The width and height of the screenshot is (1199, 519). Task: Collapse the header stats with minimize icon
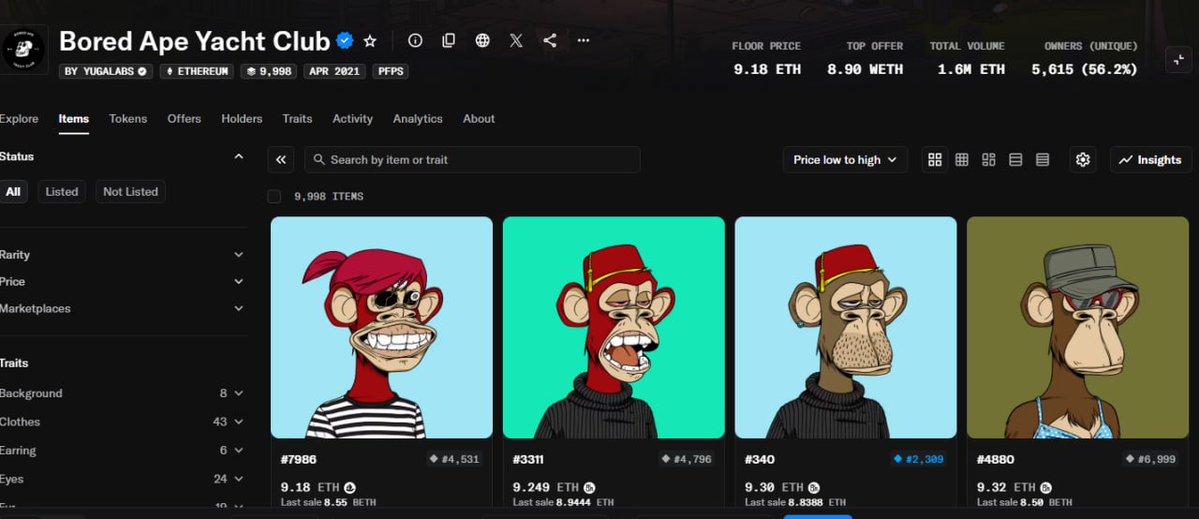pos(1178,60)
